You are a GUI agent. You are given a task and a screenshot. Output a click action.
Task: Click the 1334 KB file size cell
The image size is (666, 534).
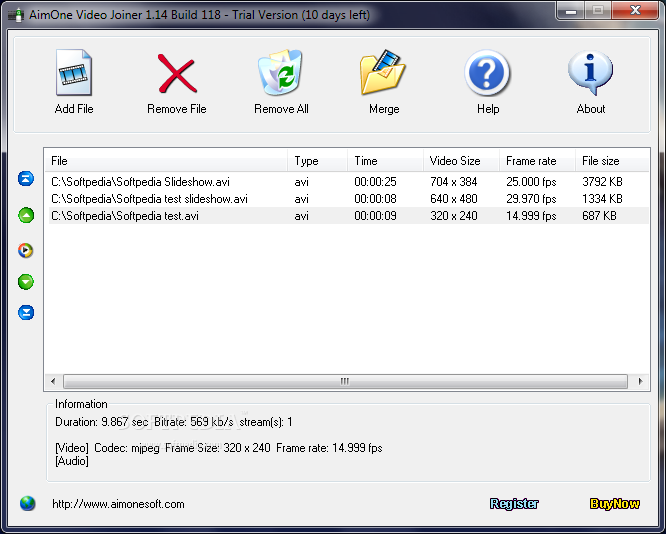tap(602, 199)
